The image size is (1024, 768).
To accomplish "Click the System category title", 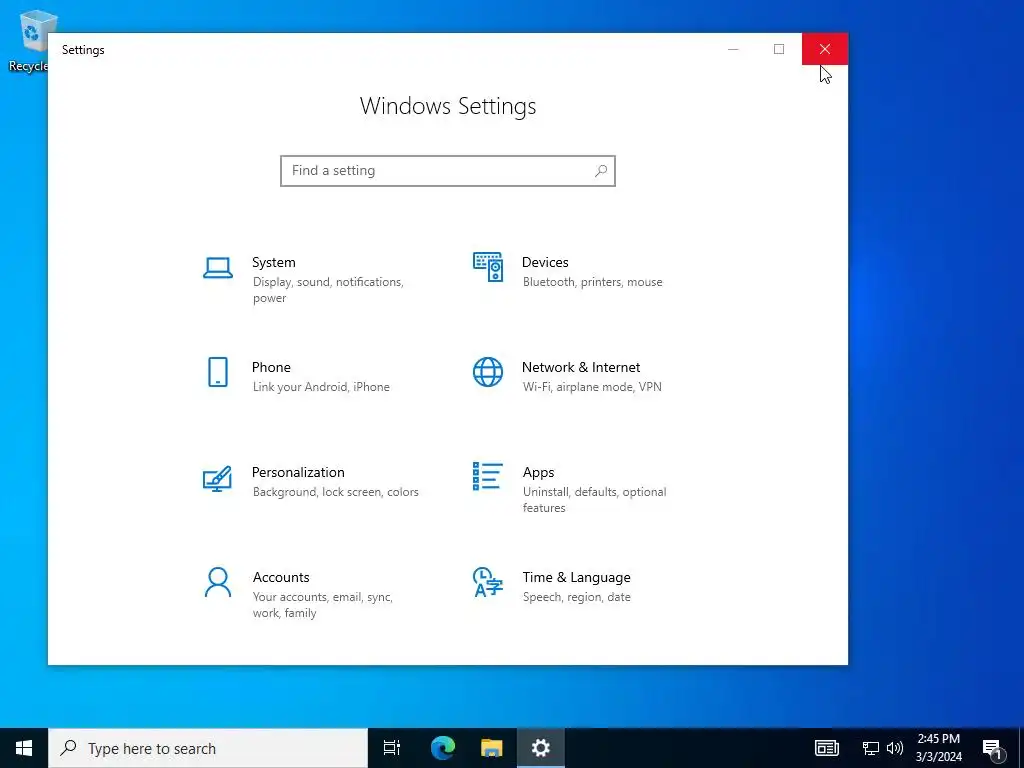I will [274, 263].
